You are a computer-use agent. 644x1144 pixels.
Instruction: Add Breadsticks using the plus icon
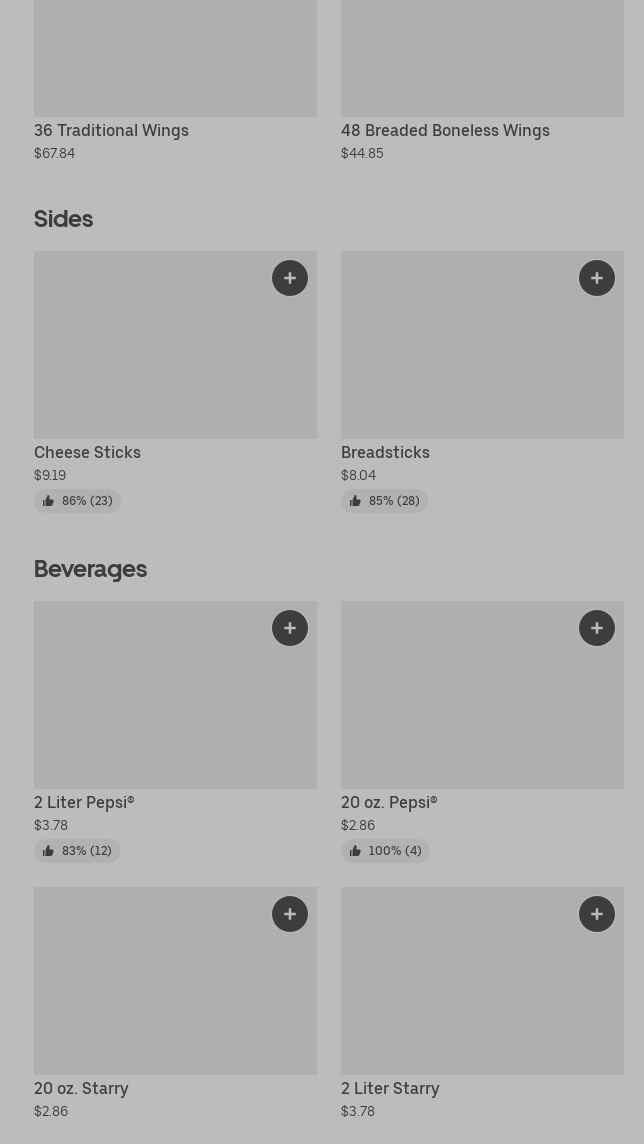point(597,278)
